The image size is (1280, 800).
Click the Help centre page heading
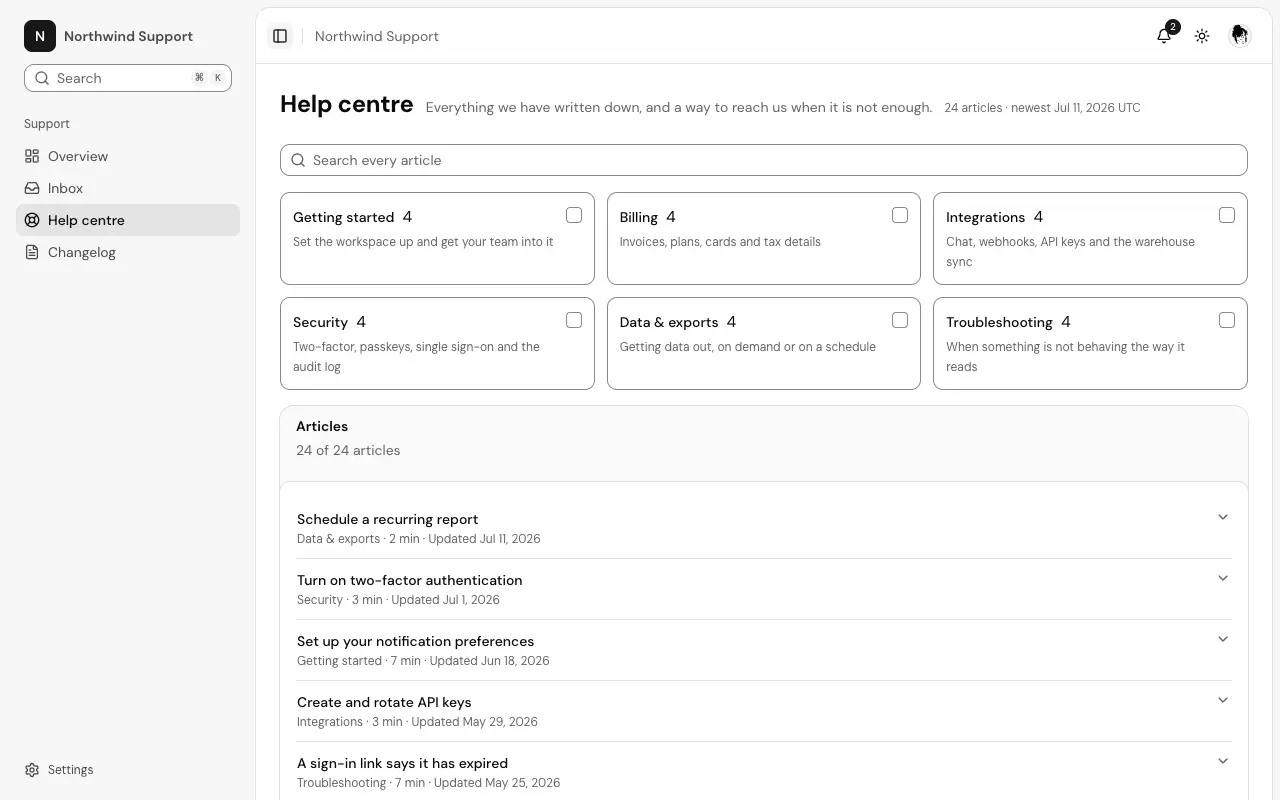(x=346, y=104)
